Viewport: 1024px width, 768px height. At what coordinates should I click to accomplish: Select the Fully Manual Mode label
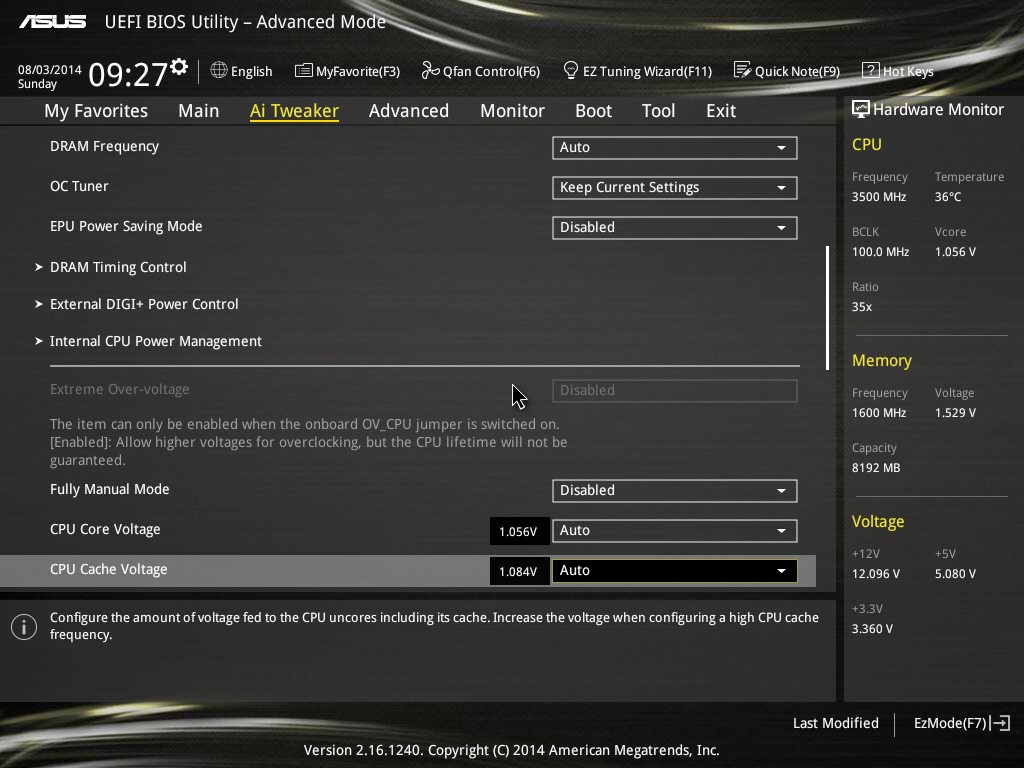(110, 489)
